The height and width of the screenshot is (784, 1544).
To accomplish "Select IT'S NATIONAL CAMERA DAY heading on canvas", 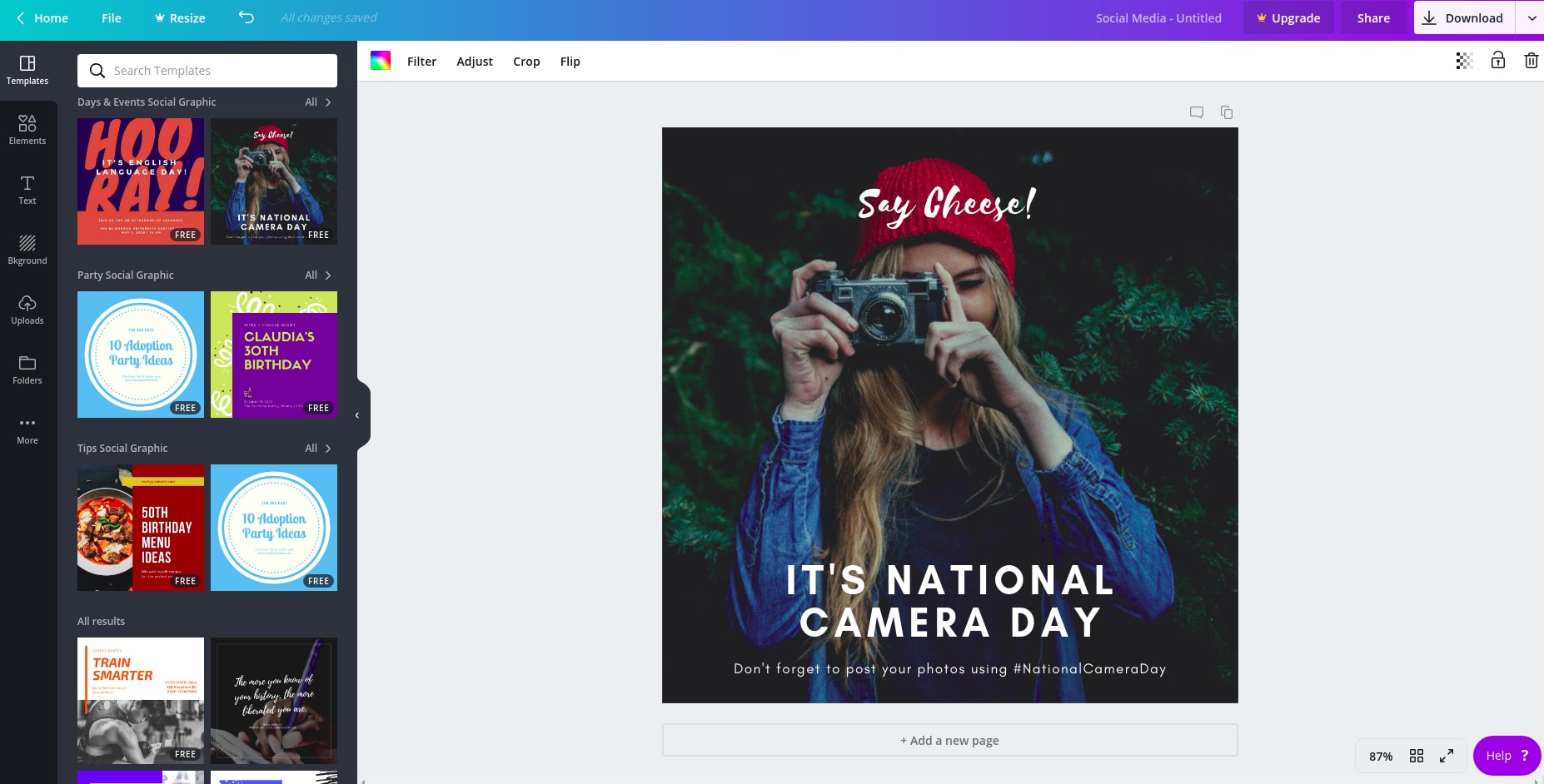I will click(950, 602).
